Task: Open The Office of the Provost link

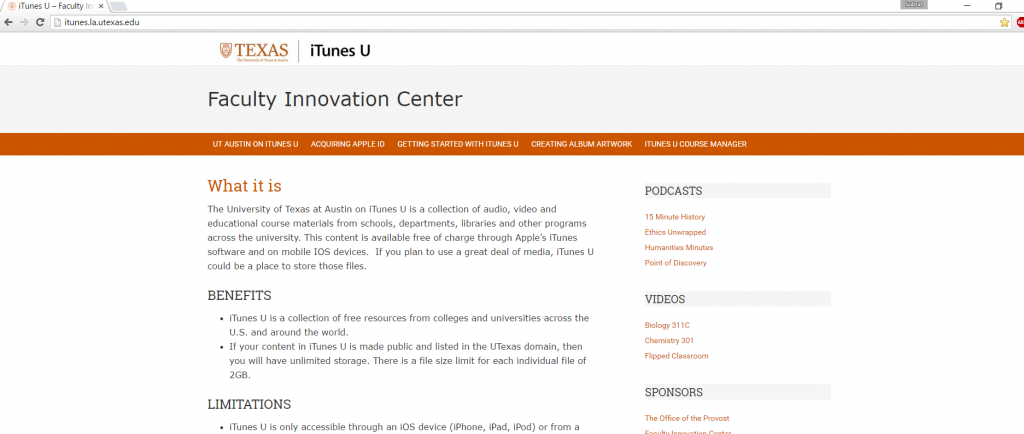Action: pos(687,418)
